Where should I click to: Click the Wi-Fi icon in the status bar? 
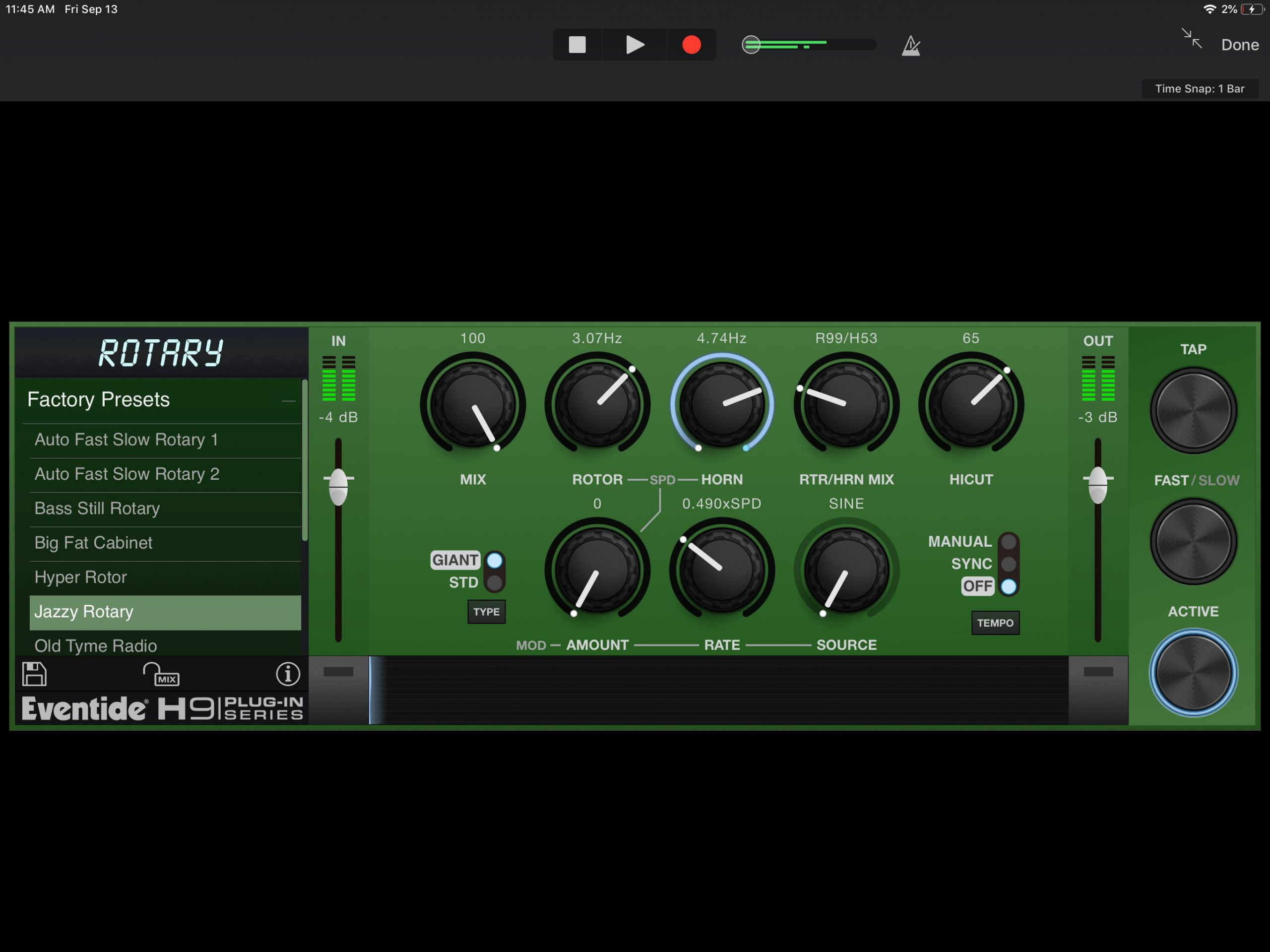(1209, 9)
